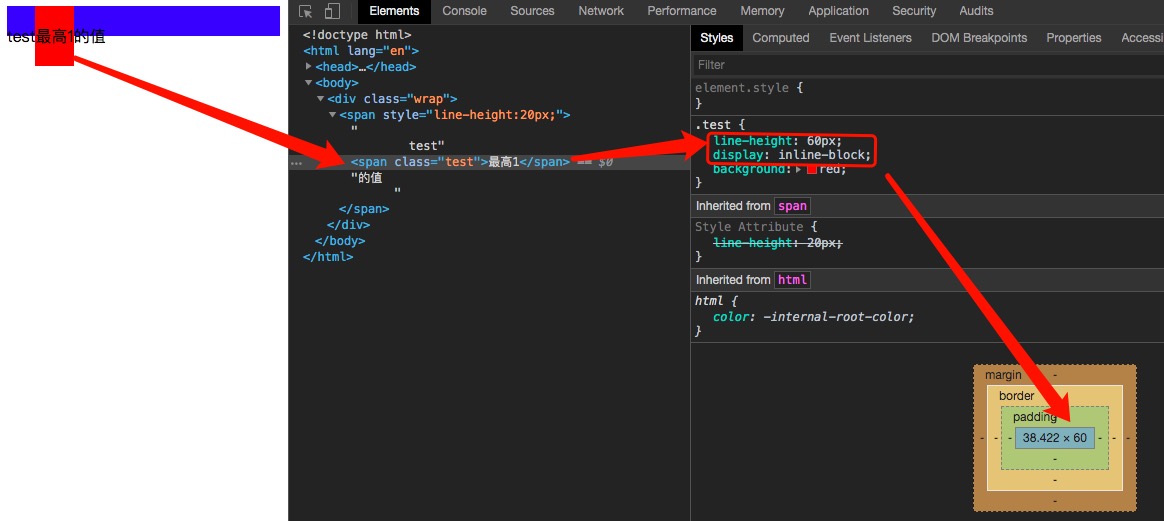1164x521 pixels.
Task: Open the ellipsis actions for selected node
Action: coord(297,163)
